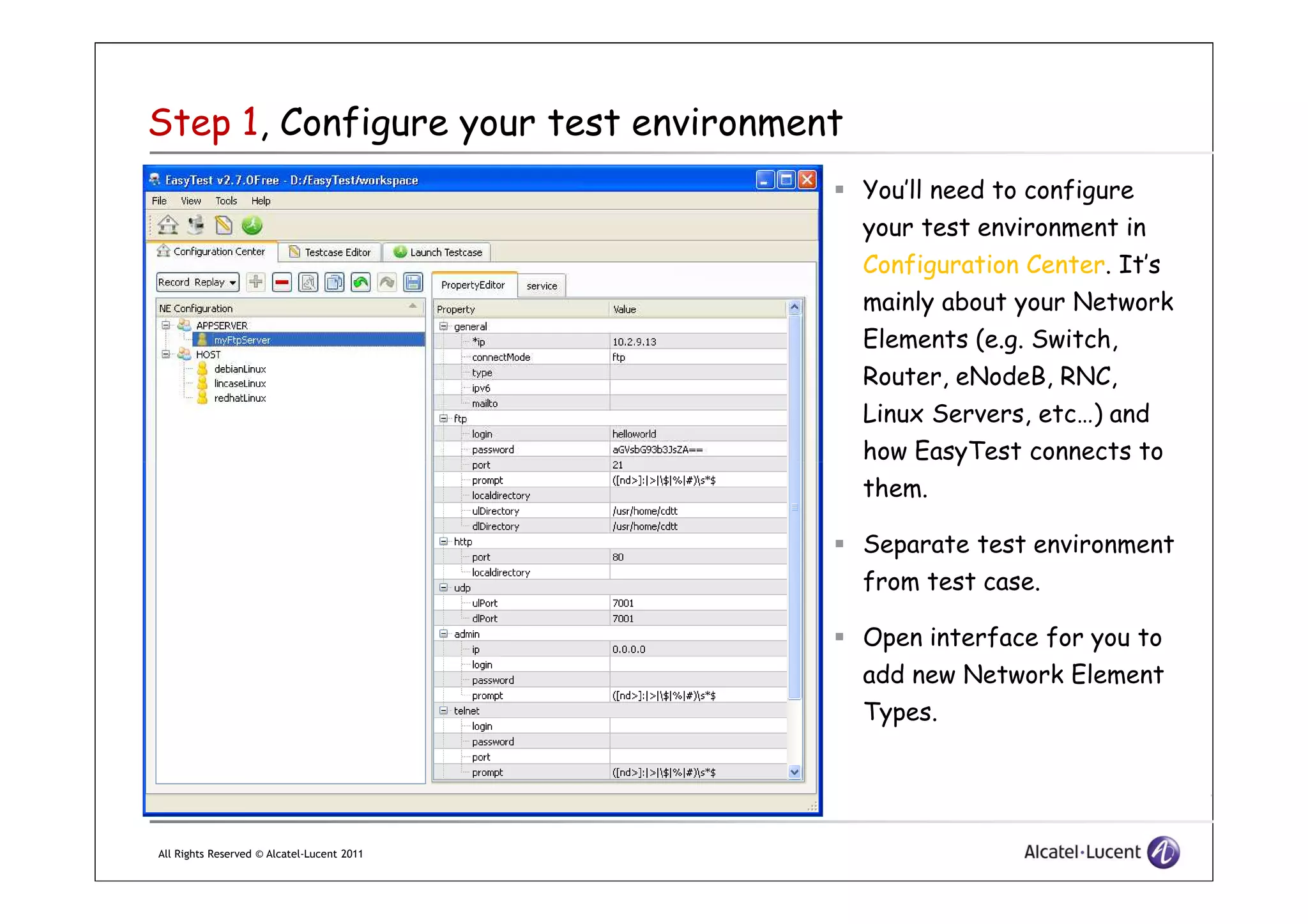Click the type property row
The width and height of the screenshot is (1308, 924).
click(x=611, y=372)
